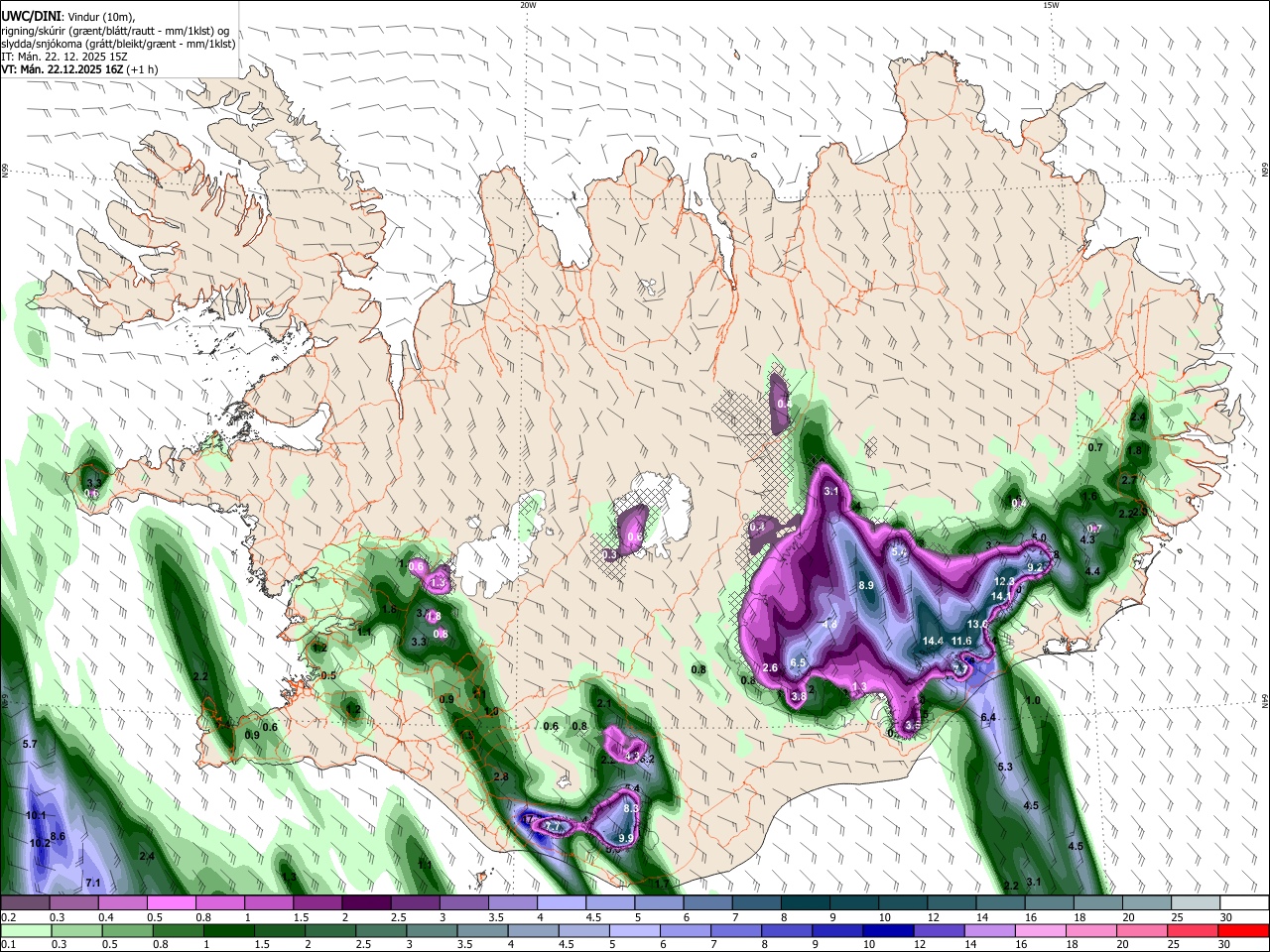Image resolution: width=1270 pixels, height=952 pixels.
Task: Click the 2.8 precipitation value
Action: (501, 776)
